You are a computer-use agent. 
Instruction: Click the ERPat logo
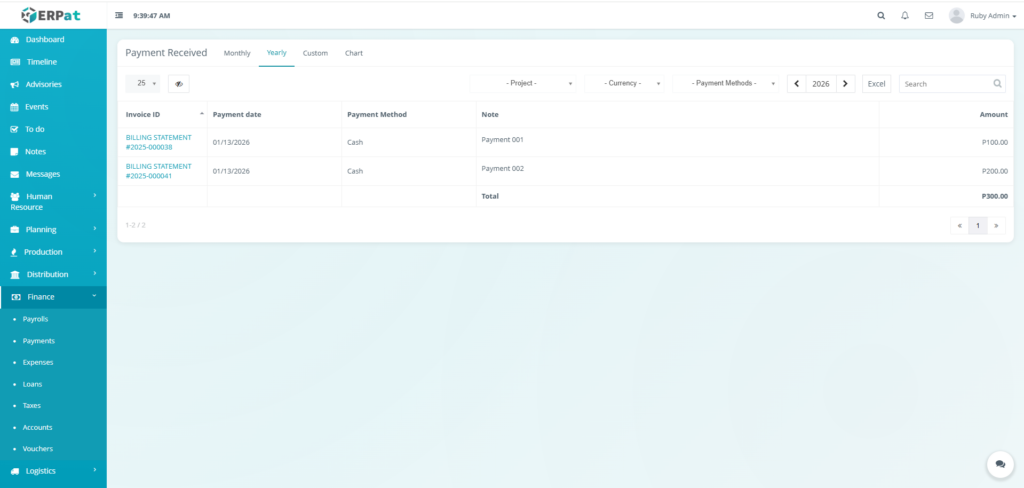pos(53,15)
